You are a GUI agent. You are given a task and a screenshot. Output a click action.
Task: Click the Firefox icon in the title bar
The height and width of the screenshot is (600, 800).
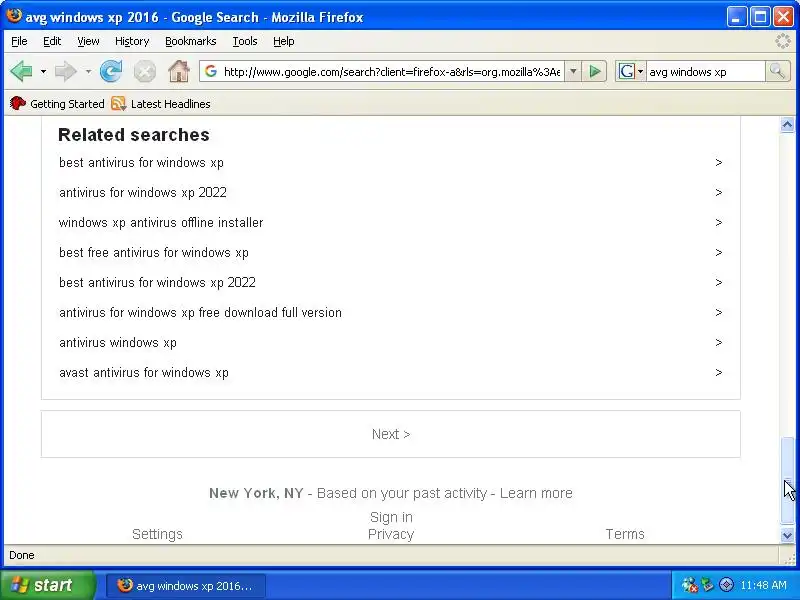tap(14, 16)
